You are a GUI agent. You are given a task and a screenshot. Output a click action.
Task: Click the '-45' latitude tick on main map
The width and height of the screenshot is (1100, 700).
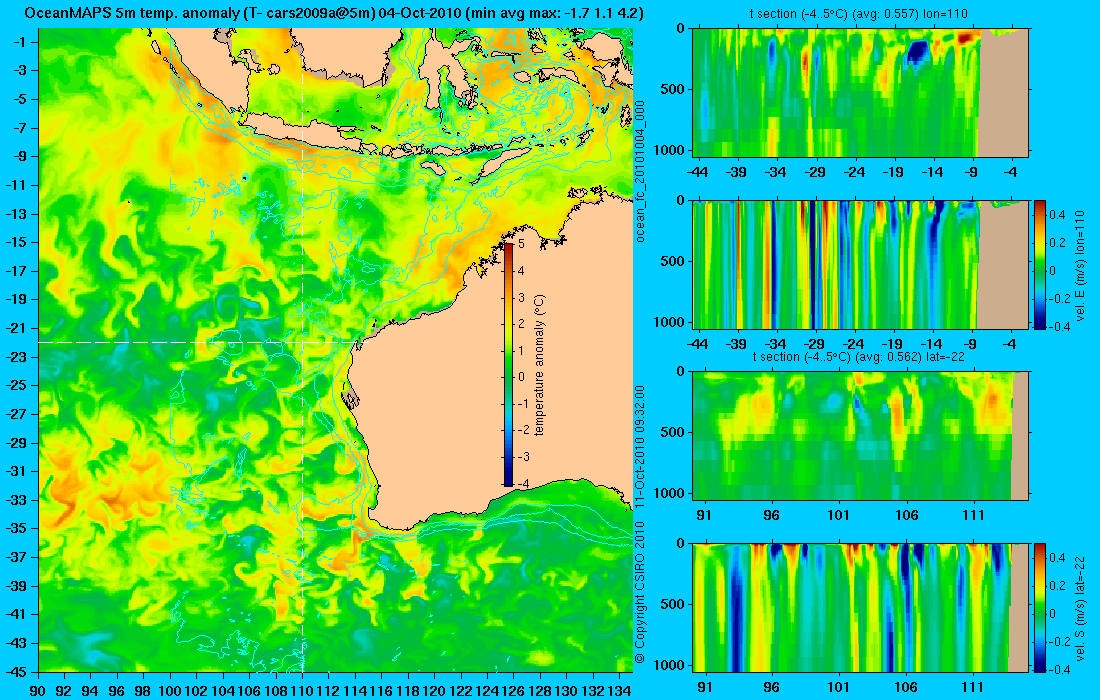click(17, 671)
